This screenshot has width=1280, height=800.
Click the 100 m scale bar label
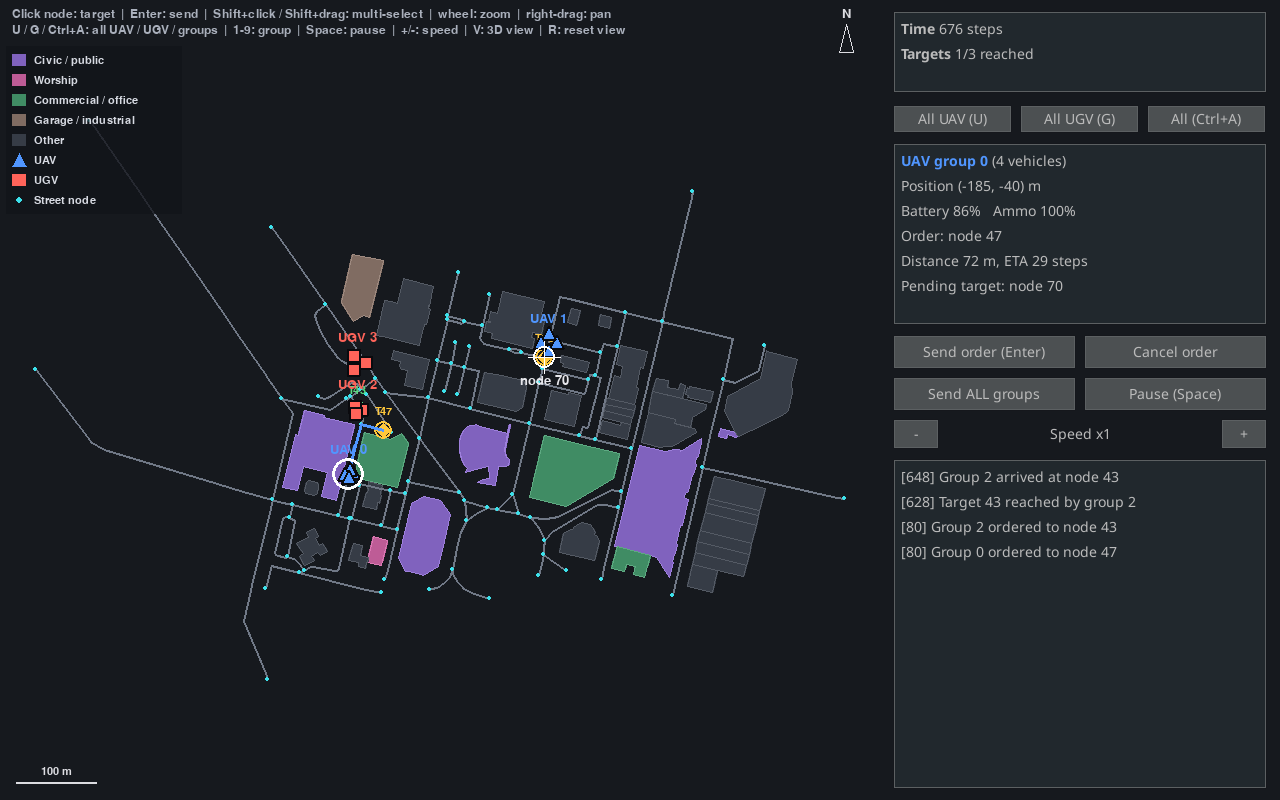coord(56,771)
